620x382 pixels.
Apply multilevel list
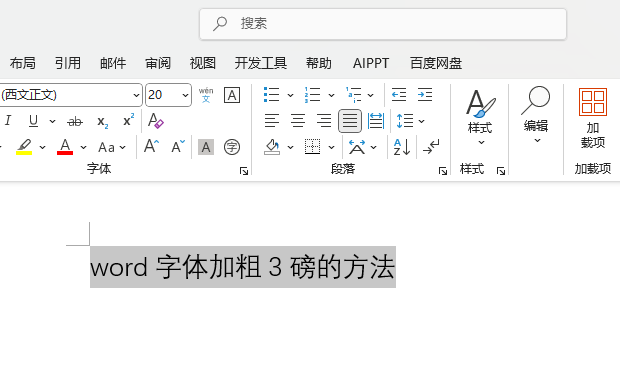[353, 95]
